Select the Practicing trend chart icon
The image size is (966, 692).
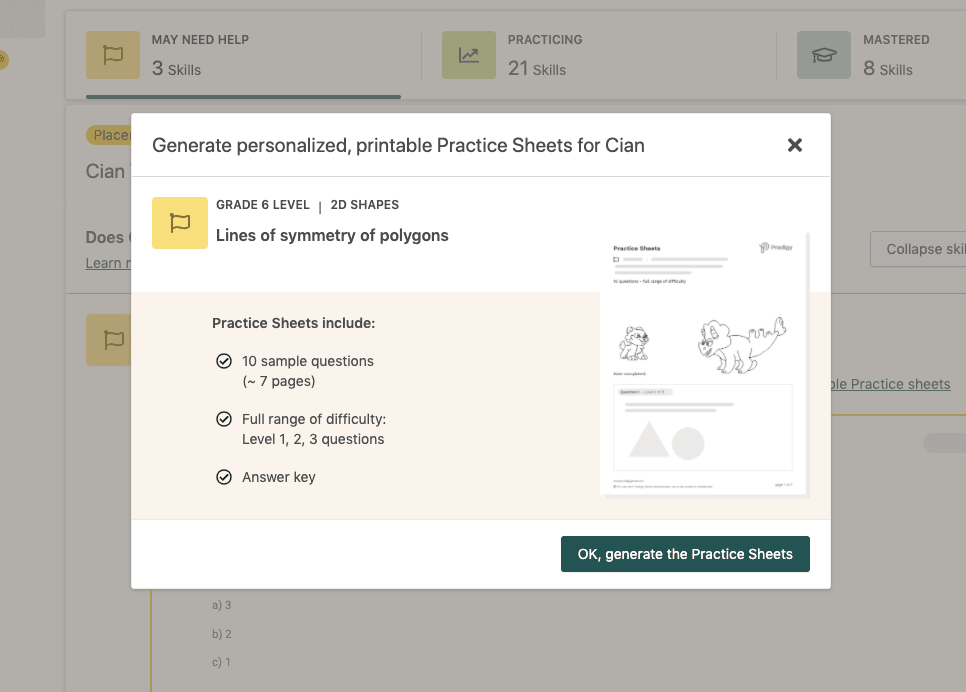(468, 55)
